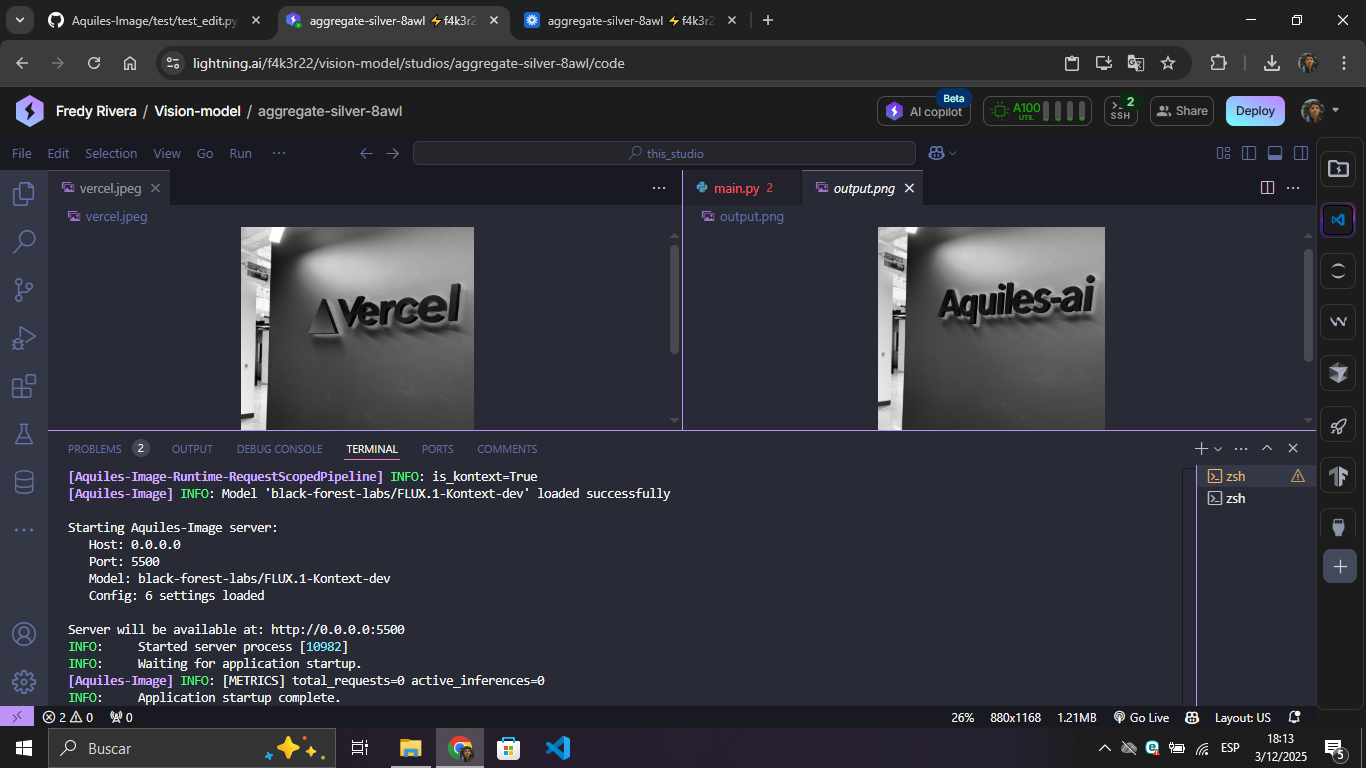Open the Extensions view

(x=24, y=385)
